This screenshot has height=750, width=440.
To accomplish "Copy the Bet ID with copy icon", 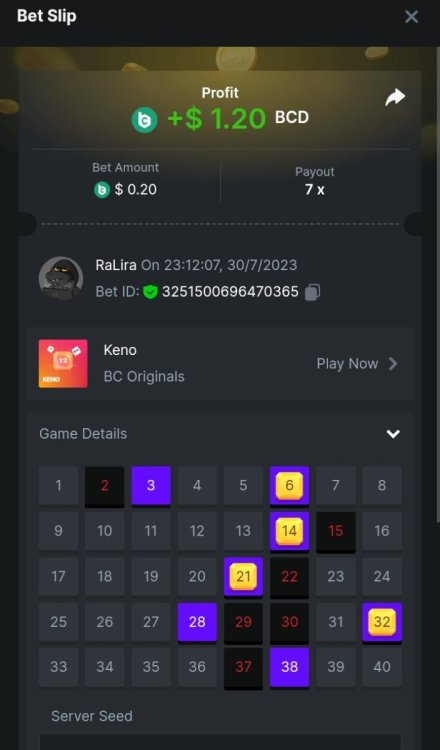I will pyautogui.click(x=312, y=292).
